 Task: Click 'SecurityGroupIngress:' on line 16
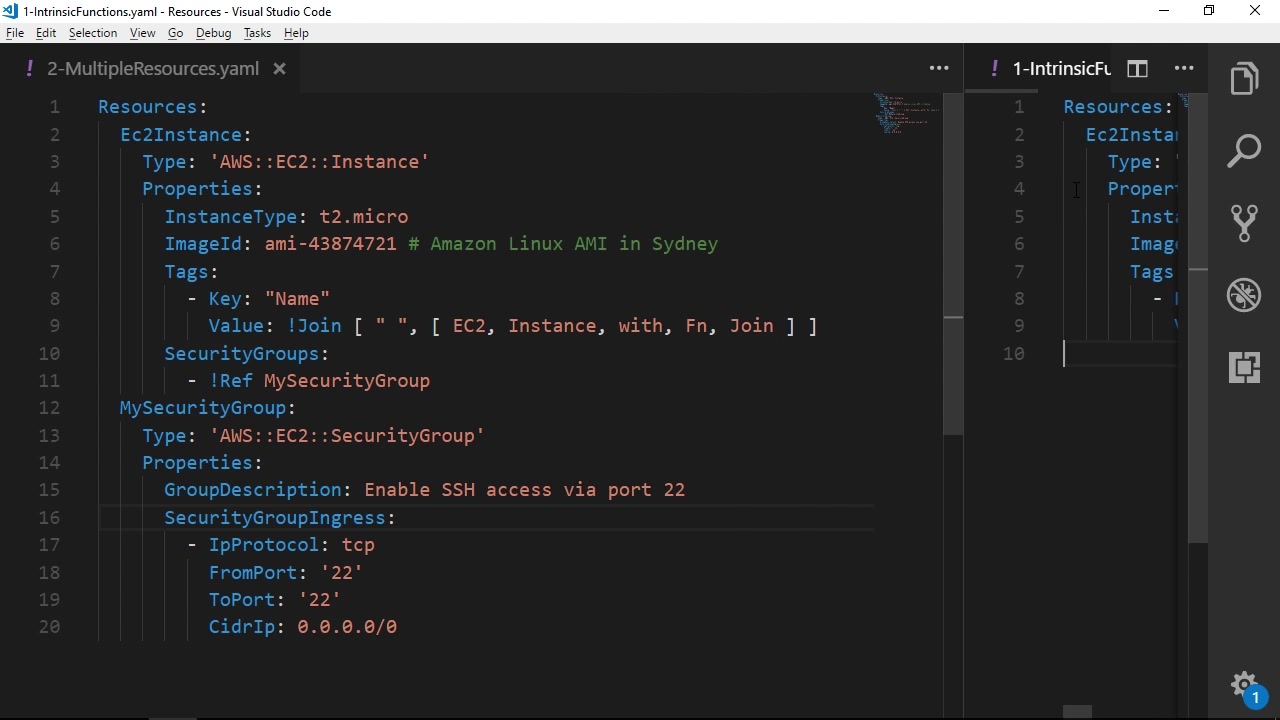280,518
